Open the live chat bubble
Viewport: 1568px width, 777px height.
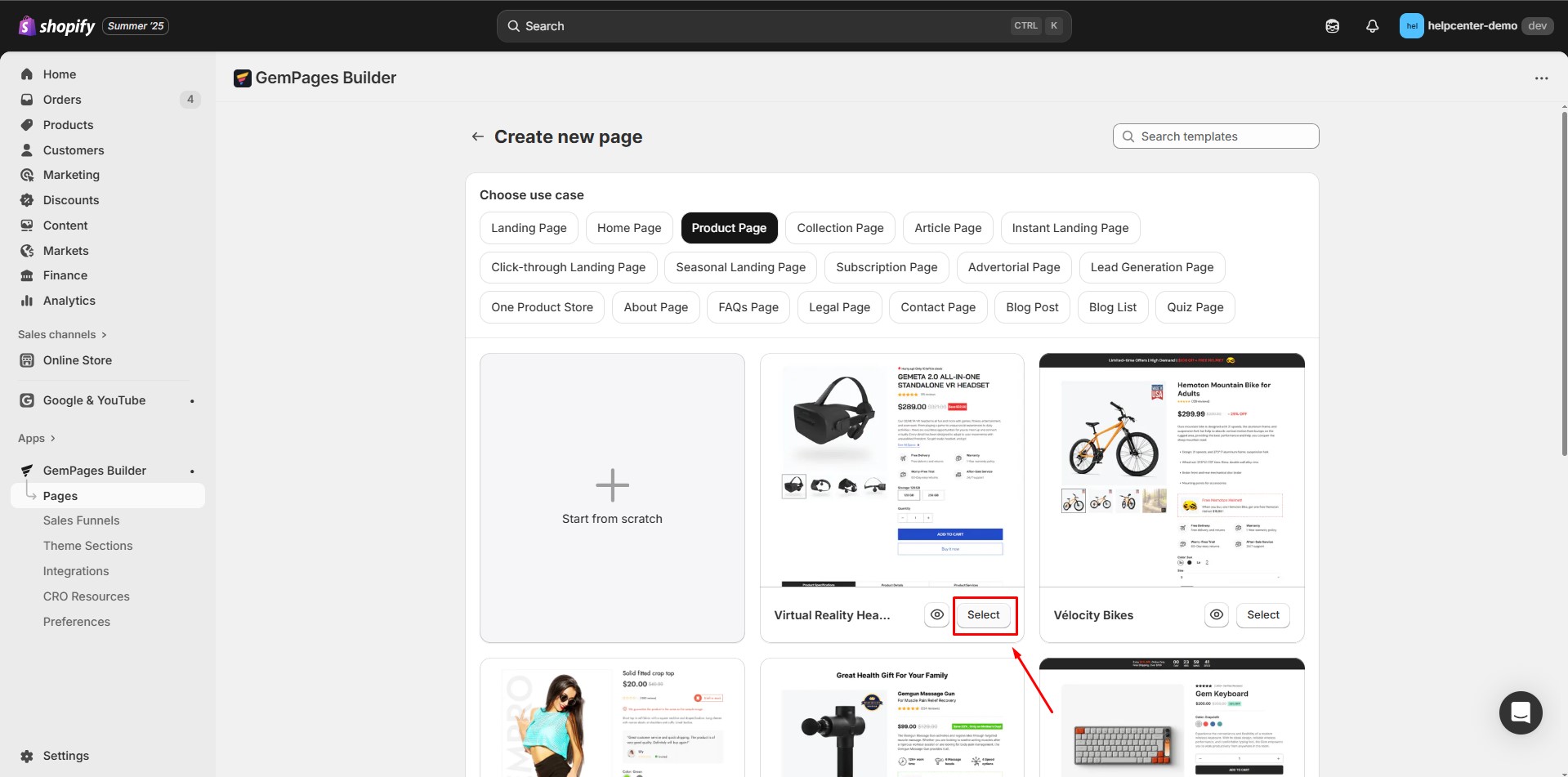click(x=1520, y=712)
